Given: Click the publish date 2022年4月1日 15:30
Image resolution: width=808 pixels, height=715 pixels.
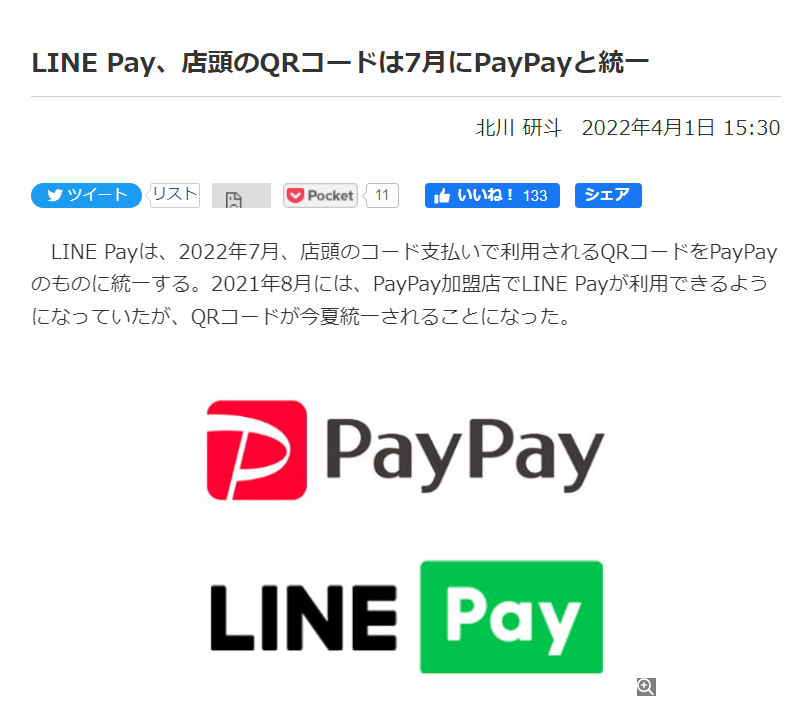Looking at the screenshot, I should point(681,128).
